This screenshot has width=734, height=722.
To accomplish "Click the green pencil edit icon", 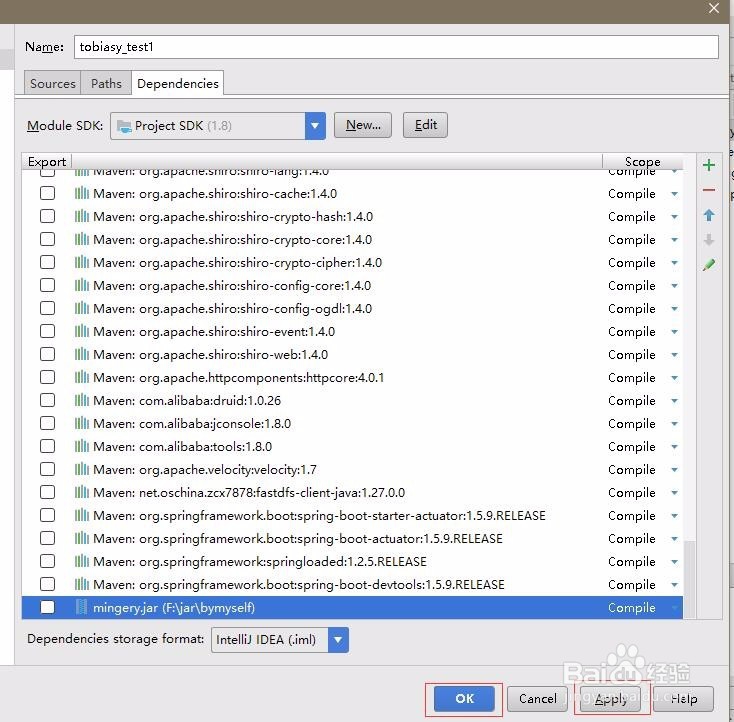I will point(709,265).
